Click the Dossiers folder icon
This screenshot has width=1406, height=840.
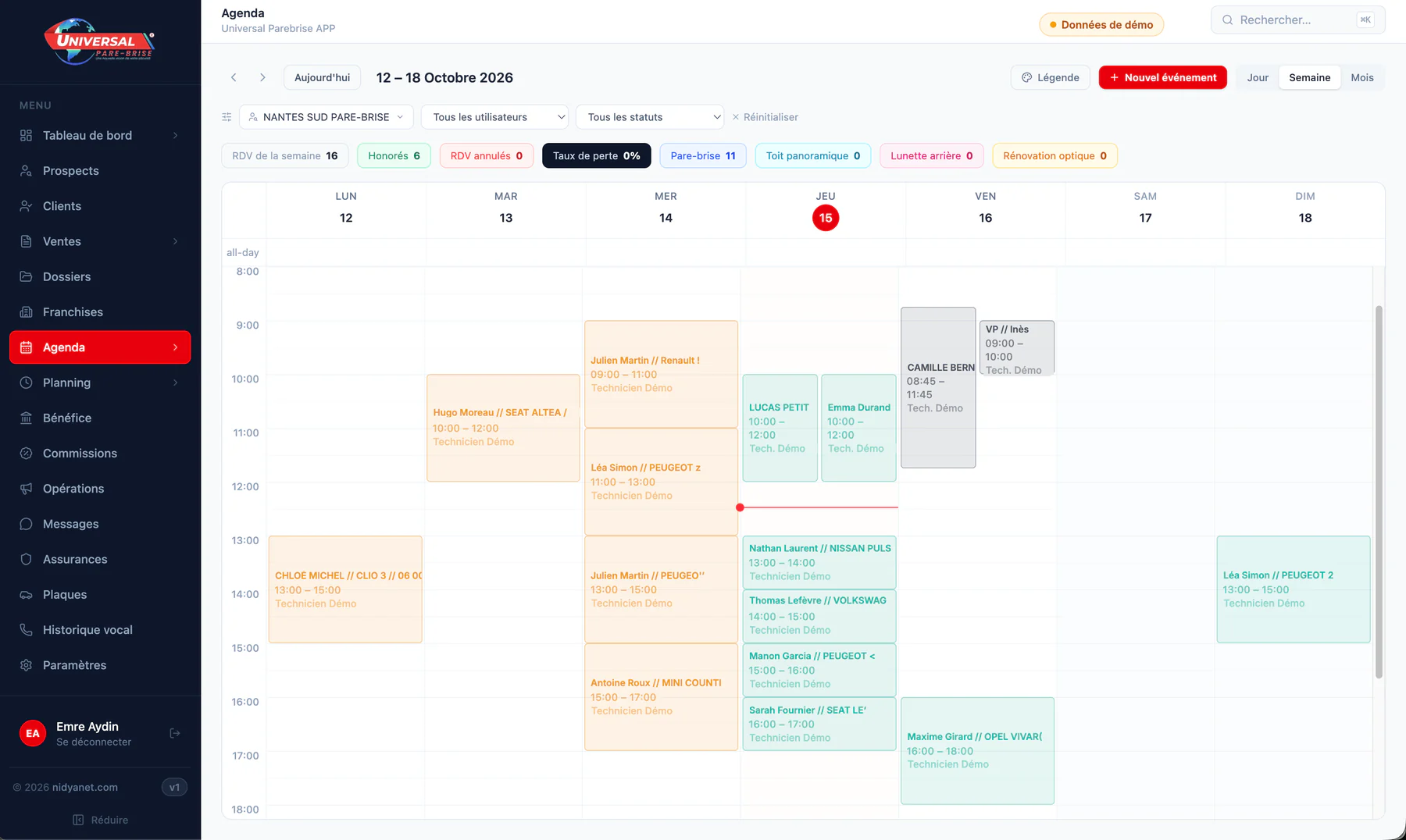[x=26, y=277]
